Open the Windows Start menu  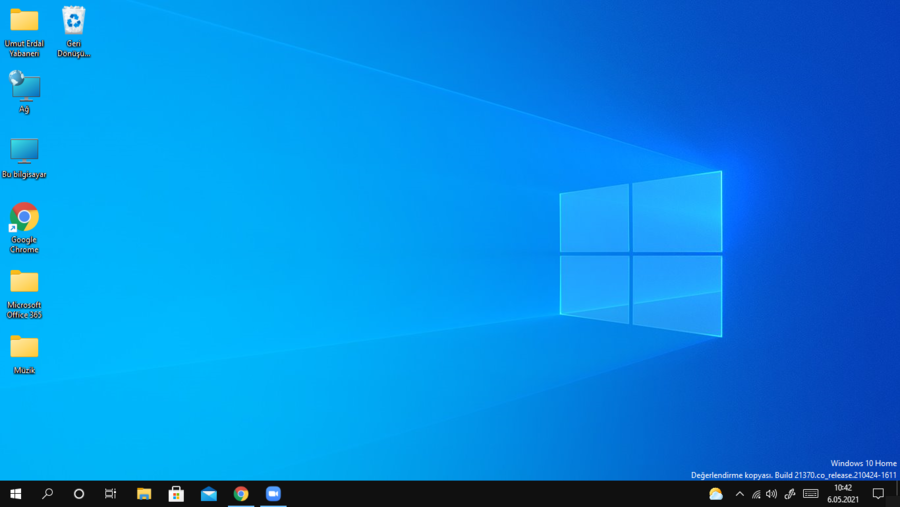click(x=16, y=494)
